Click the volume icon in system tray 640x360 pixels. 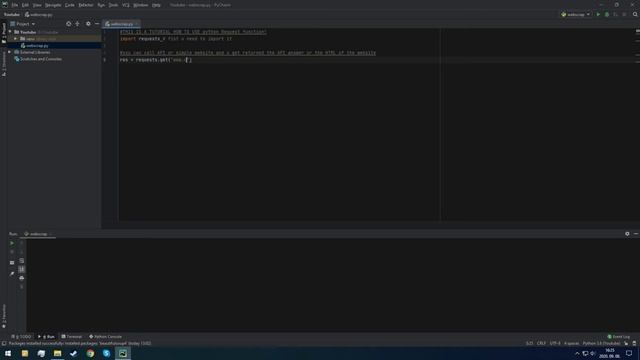click(x=593, y=353)
